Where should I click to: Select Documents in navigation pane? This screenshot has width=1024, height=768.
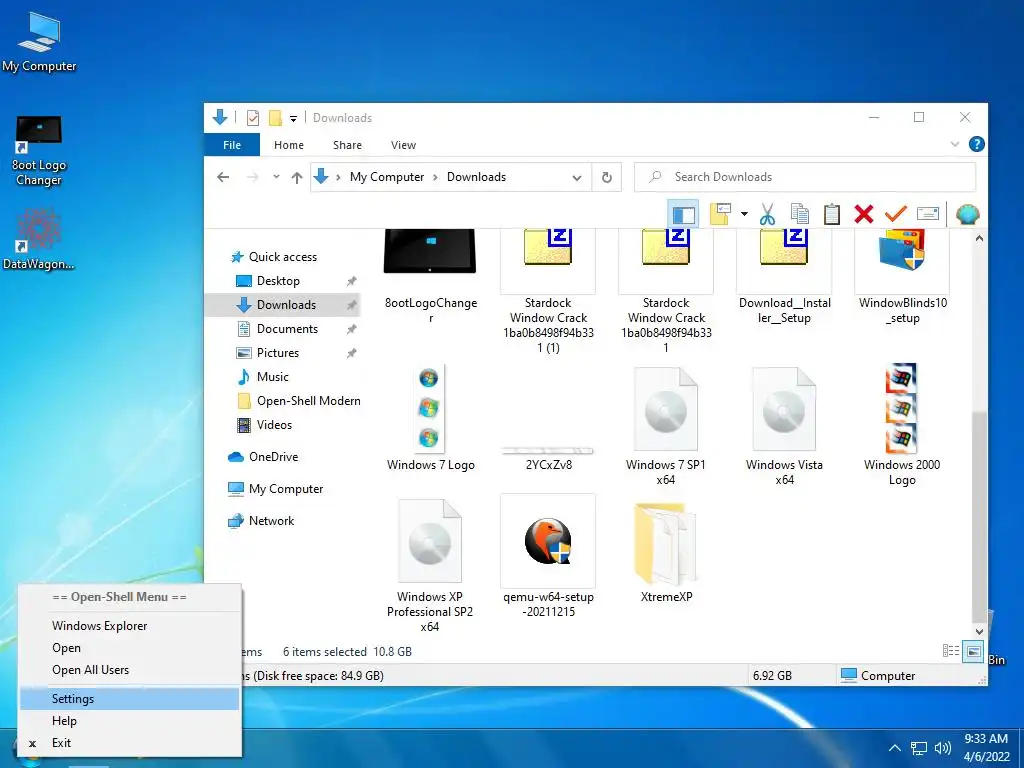click(x=287, y=329)
